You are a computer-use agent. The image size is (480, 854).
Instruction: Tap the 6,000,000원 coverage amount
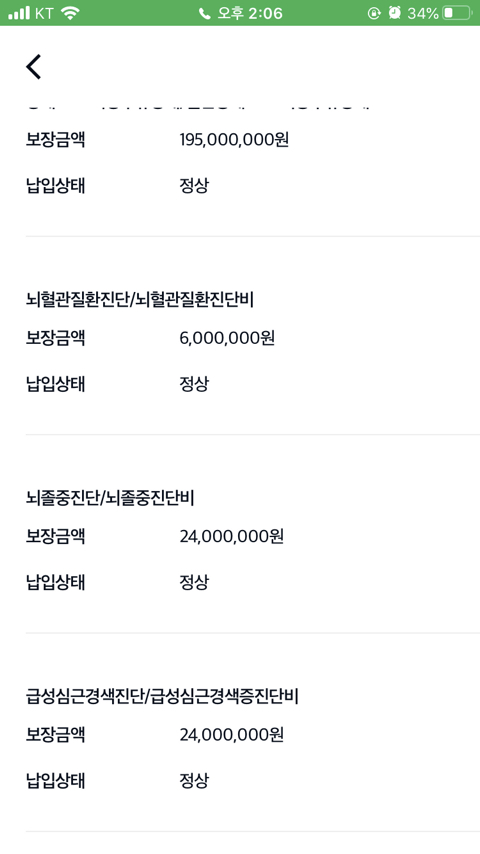pos(227,338)
